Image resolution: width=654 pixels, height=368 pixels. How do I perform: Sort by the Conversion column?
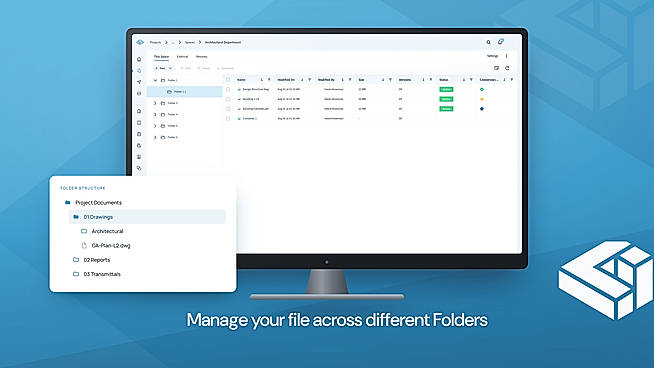click(504, 80)
